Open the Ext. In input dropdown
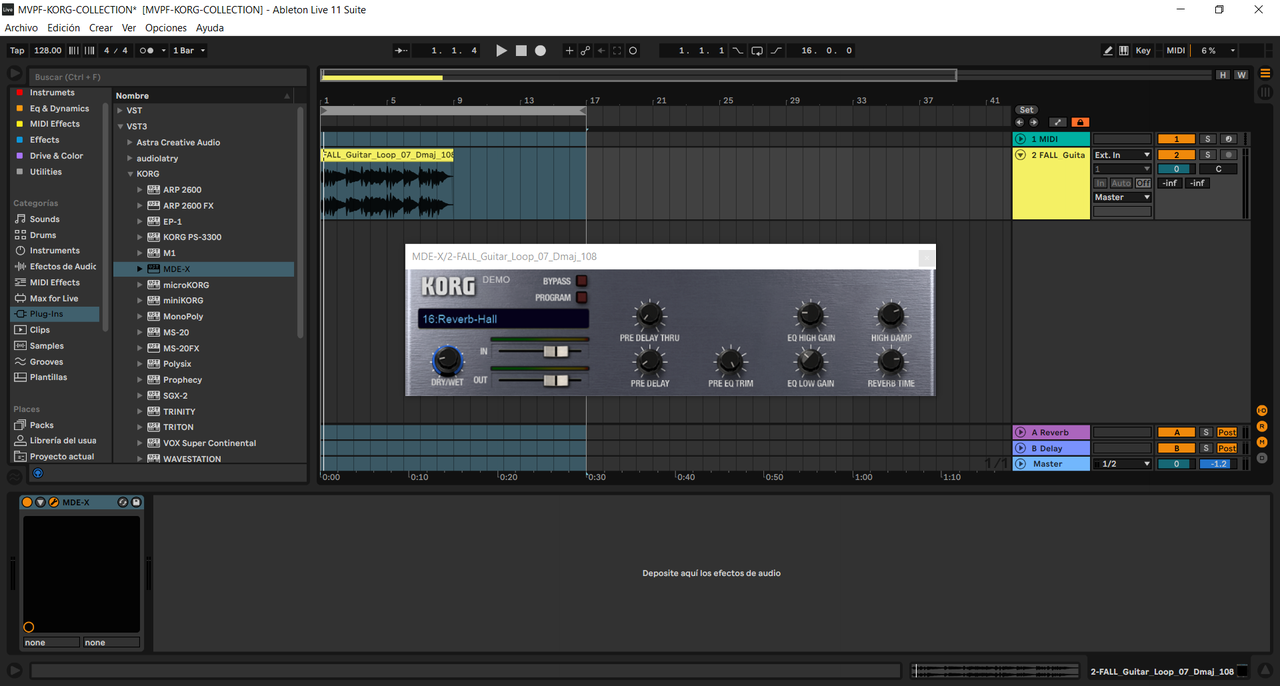Image resolution: width=1280 pixels, height=686 pixels. click(x=1122, y=155)
